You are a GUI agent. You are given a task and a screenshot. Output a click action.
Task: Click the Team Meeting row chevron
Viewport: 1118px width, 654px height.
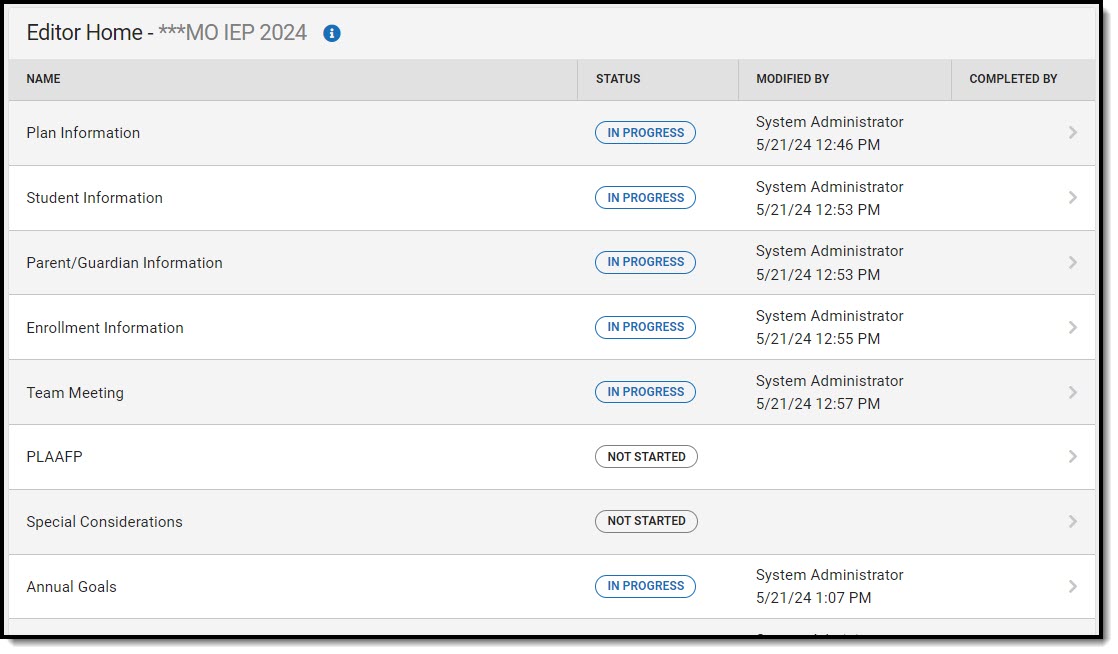tap(1072, 393)
